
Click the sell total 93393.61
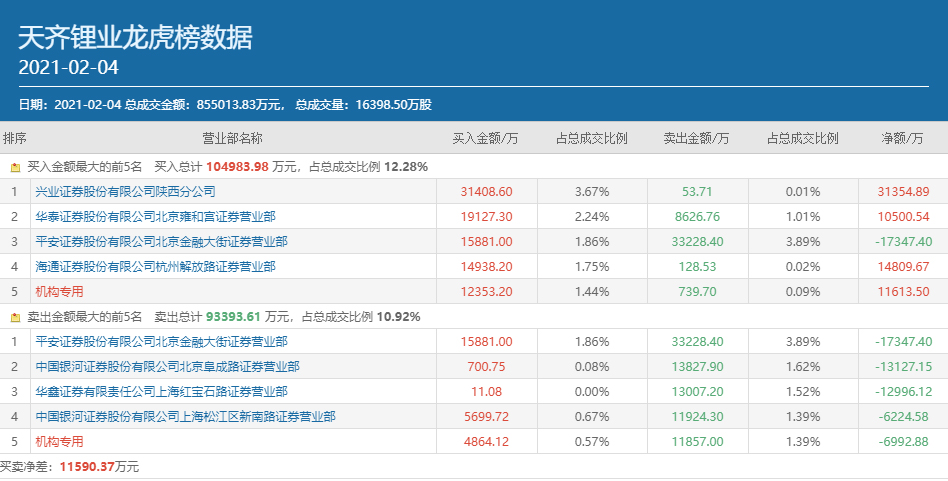point(233,317)
